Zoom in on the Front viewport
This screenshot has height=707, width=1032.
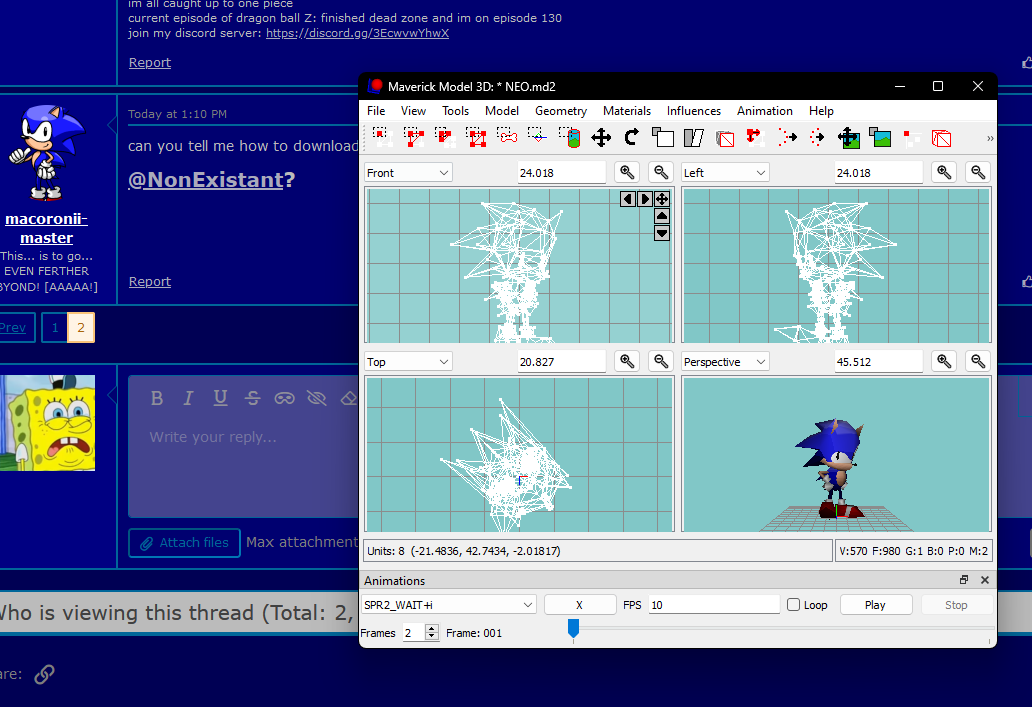tap(627, 172)
